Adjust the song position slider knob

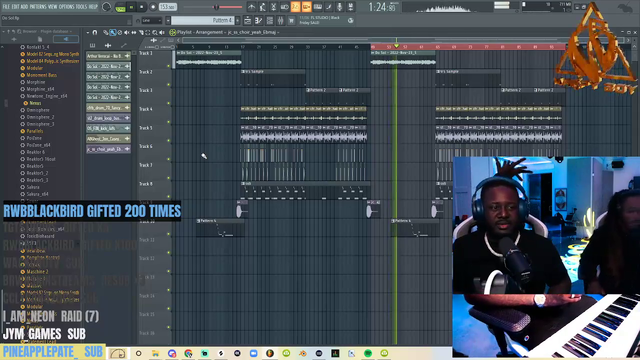(x=216, y=7)
